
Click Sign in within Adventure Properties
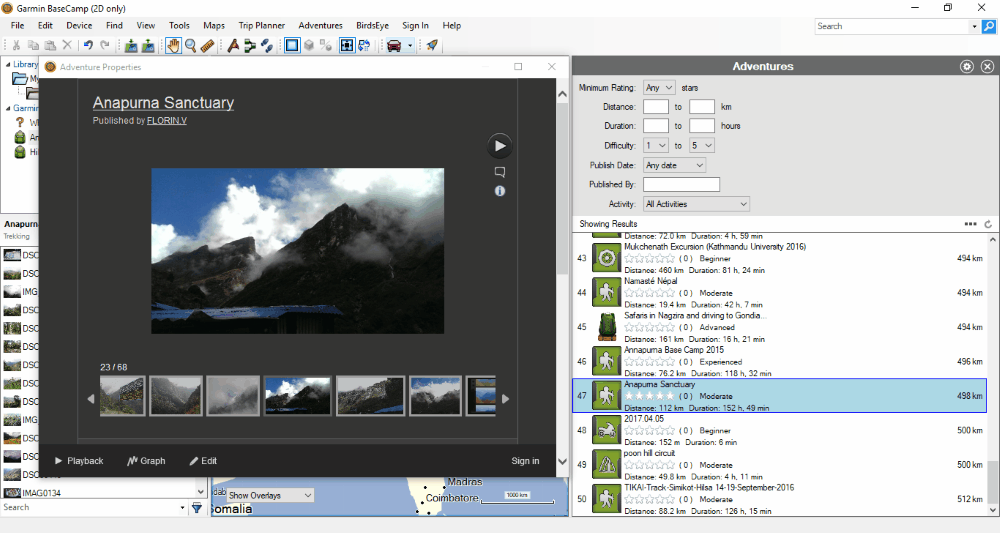pos(525,461)
